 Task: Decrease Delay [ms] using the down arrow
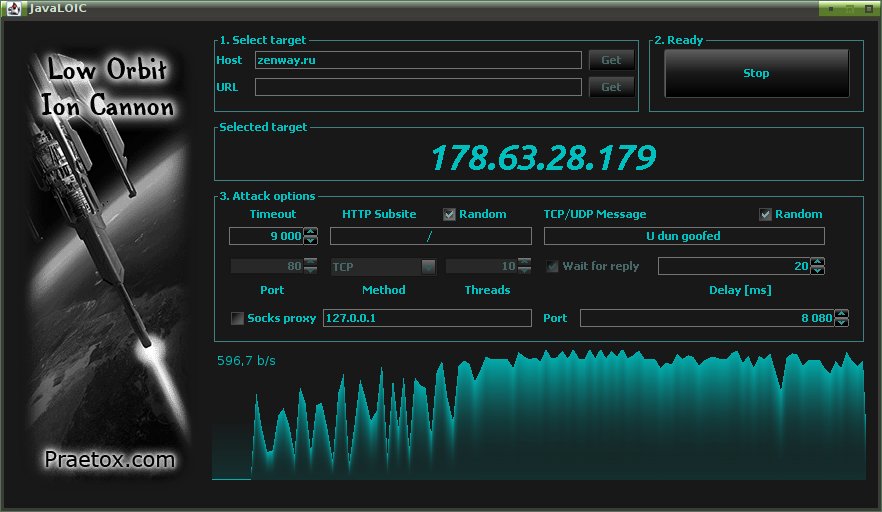[x=818, y=270]
